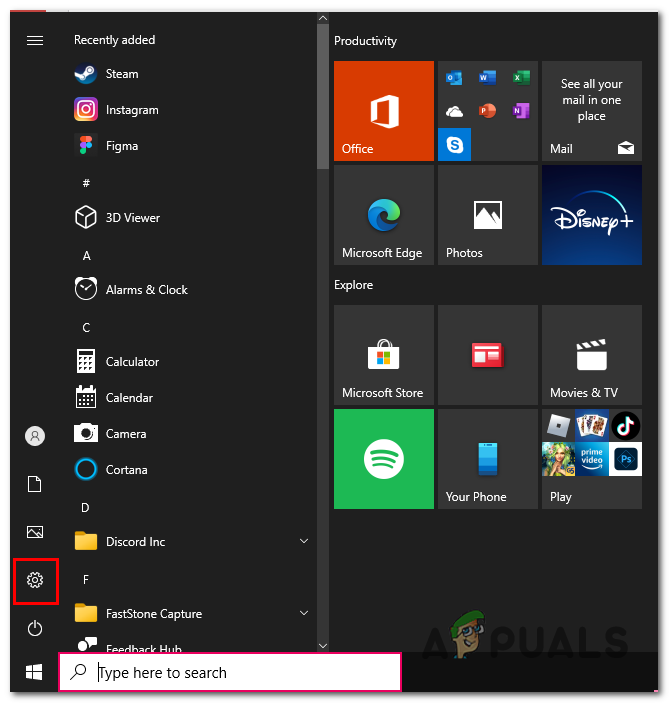
Task: Open Settings gear in the sidebar
Action: click(x=35, y=580)
